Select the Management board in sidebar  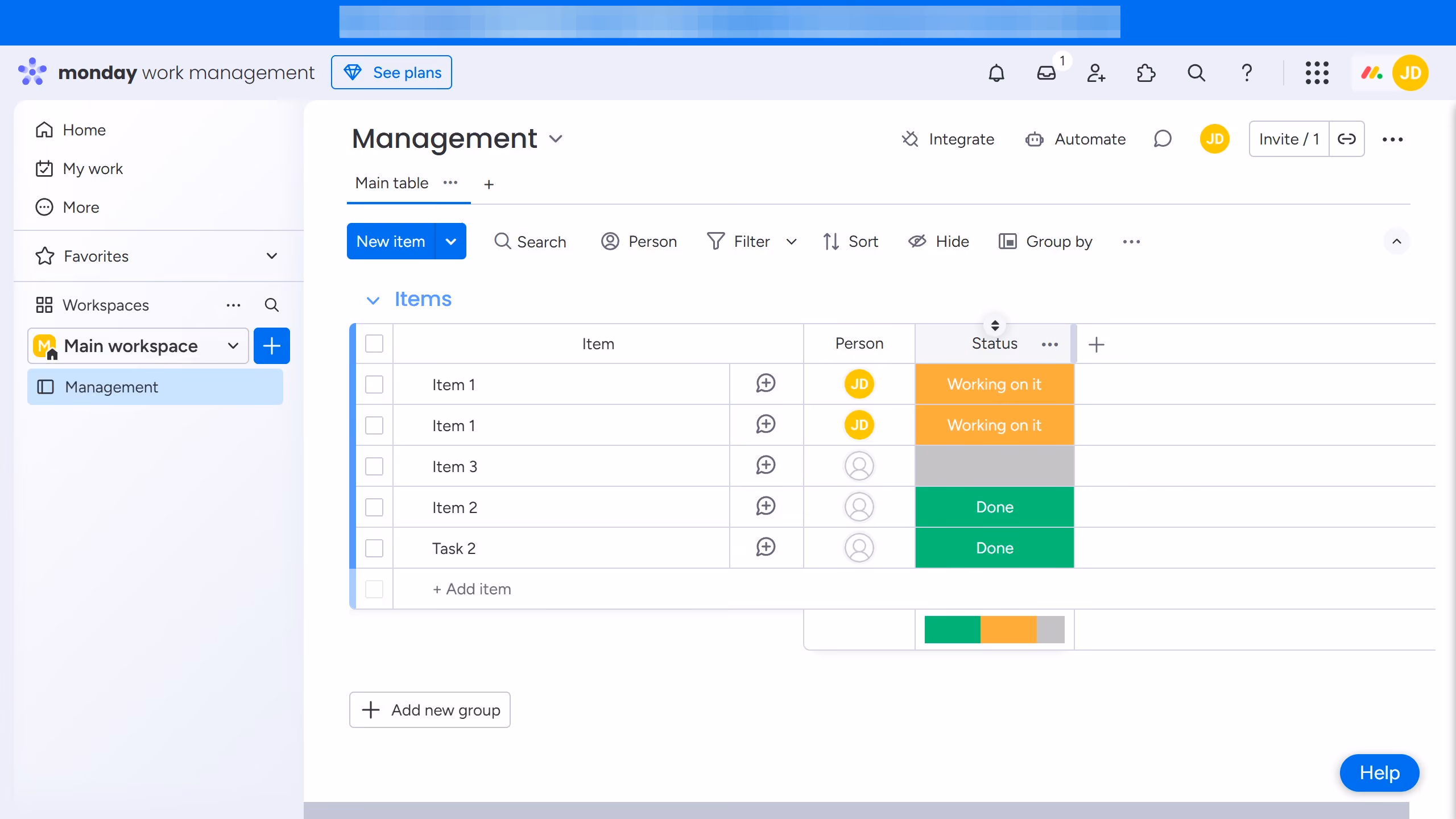[x=155, y=387]
